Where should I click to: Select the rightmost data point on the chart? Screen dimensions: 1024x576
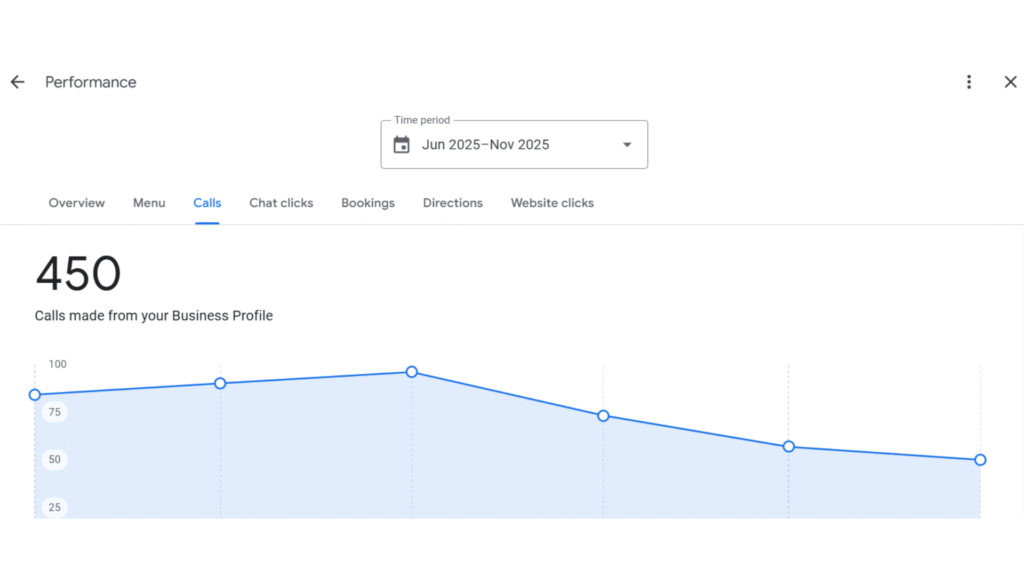pyautogui.click(x=980, y=460)
